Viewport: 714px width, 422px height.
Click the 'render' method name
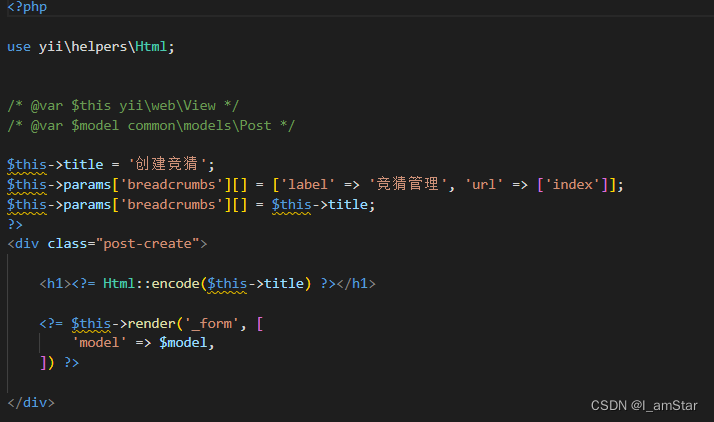point(151,324)
